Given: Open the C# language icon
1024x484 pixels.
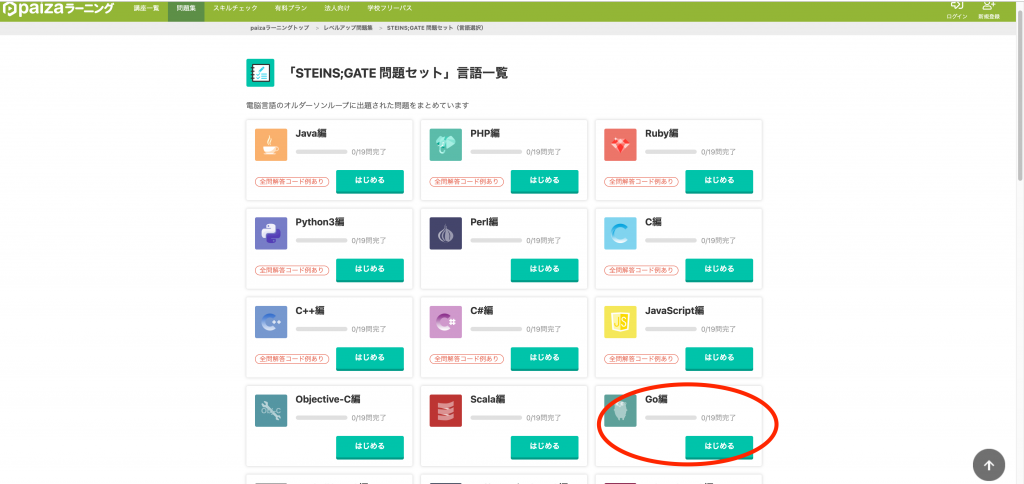Looking at the screenshot, I should 445,322.
